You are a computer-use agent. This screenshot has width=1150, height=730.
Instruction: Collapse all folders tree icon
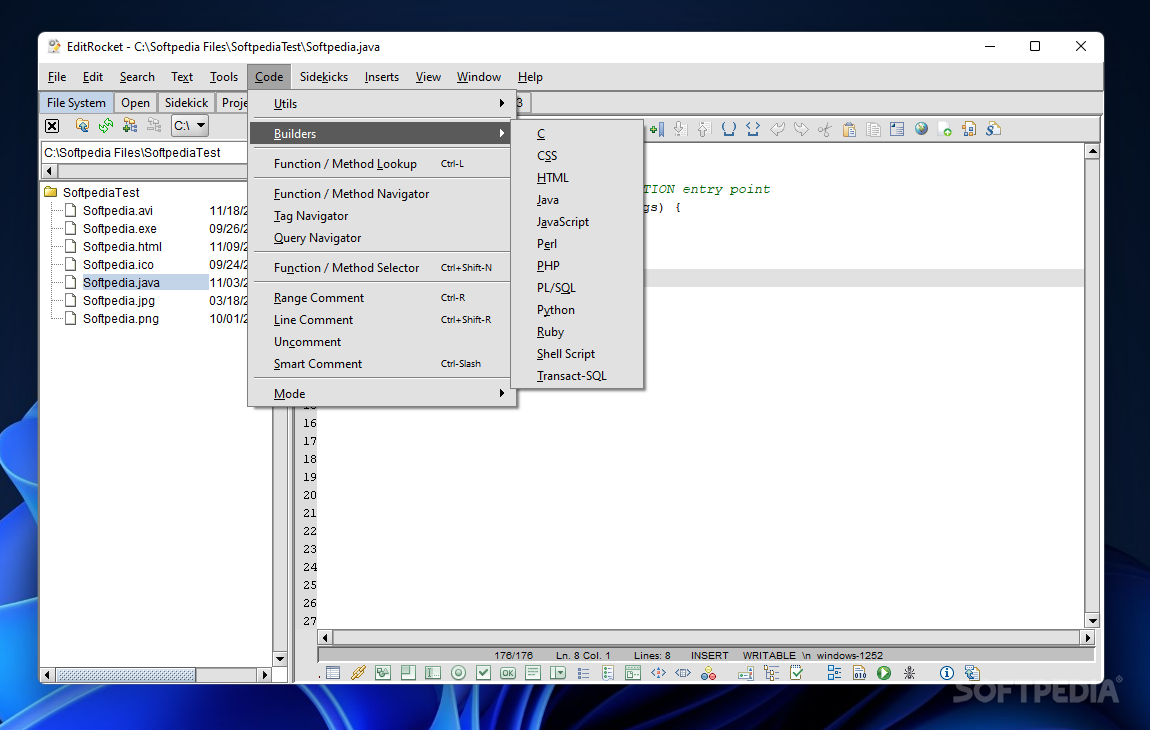click(x=154, y=125)
